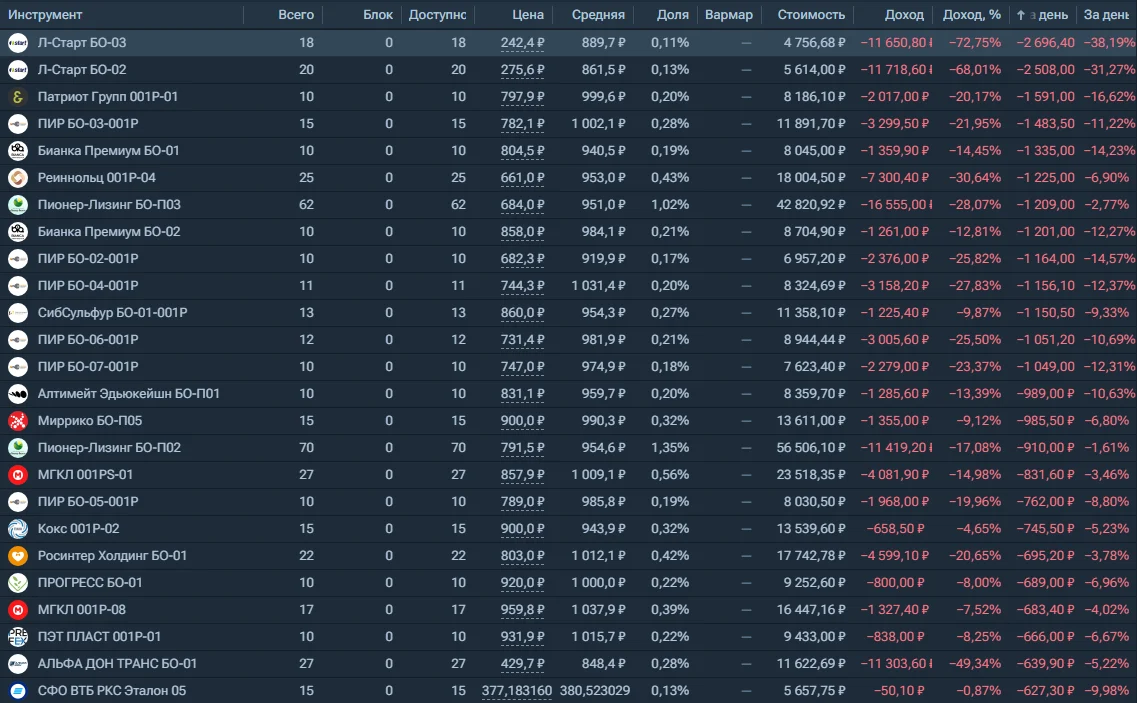Image resolution: width=1137 pixels, height=703 pixels.
Task: Sort by the Доход column header
Action: point(904,15)
